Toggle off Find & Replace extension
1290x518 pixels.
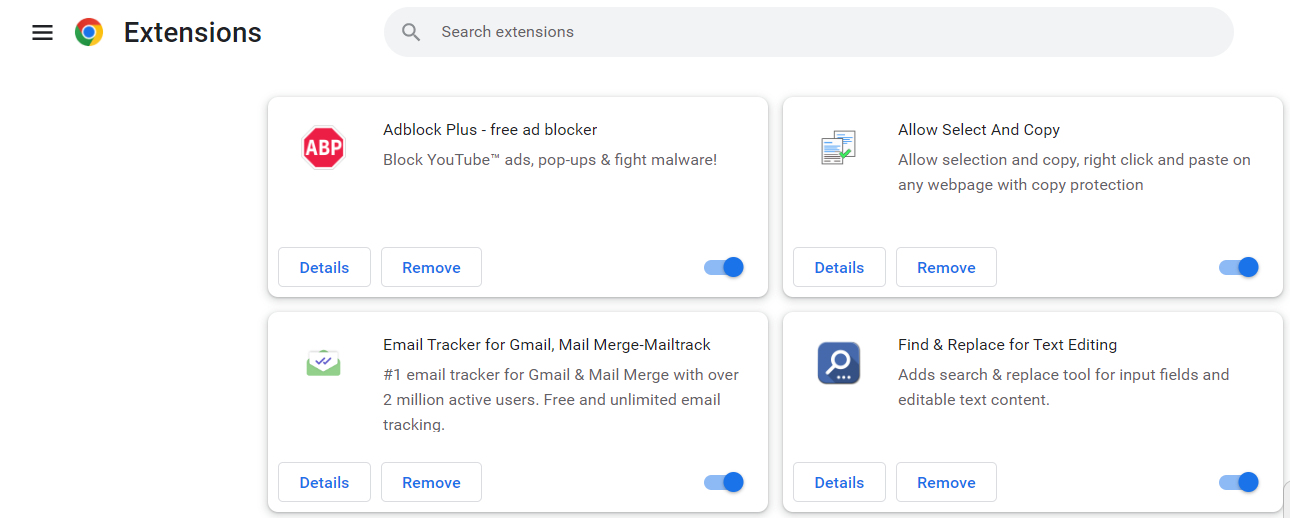[1238, 482]
